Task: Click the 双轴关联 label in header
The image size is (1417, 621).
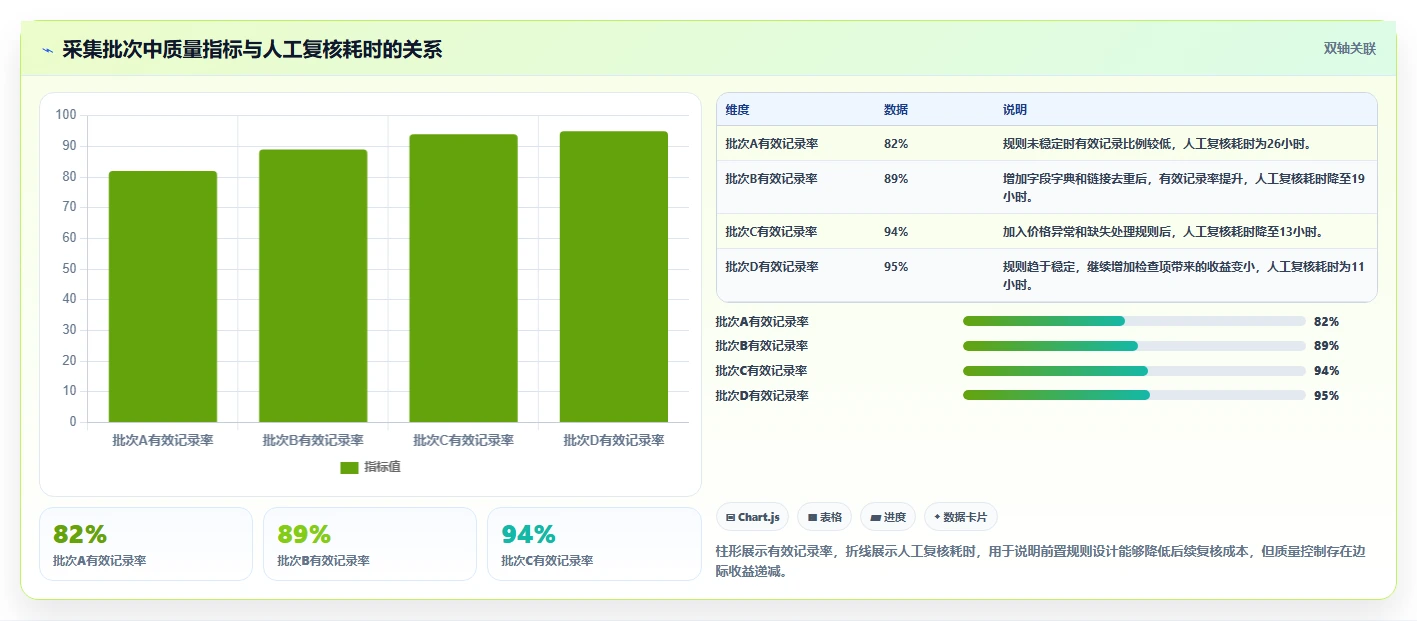Action: [x=1350, y=48]
